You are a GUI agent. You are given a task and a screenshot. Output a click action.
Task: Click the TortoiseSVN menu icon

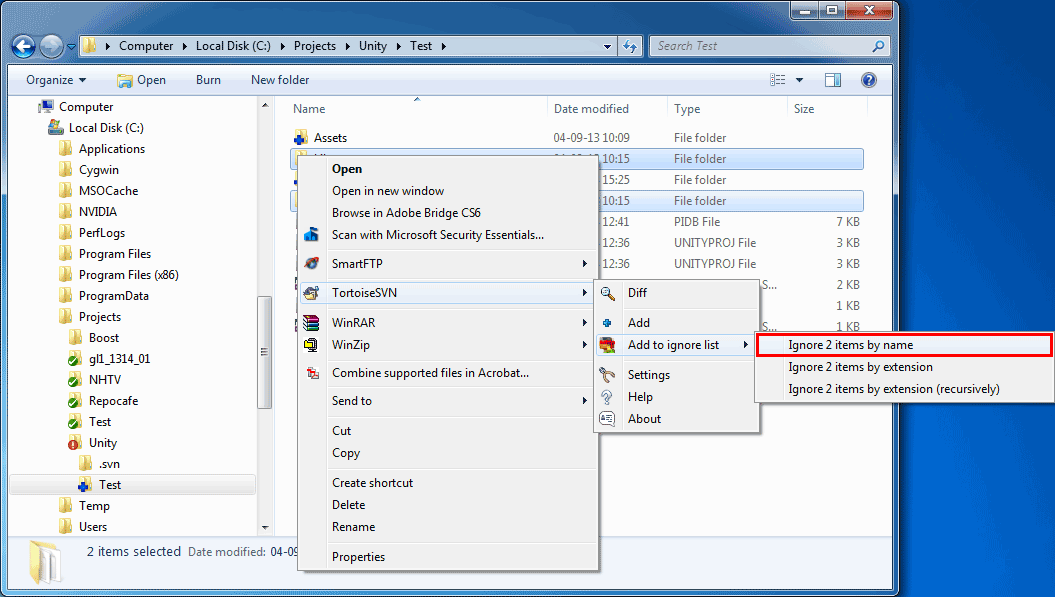tap(311, 293)
